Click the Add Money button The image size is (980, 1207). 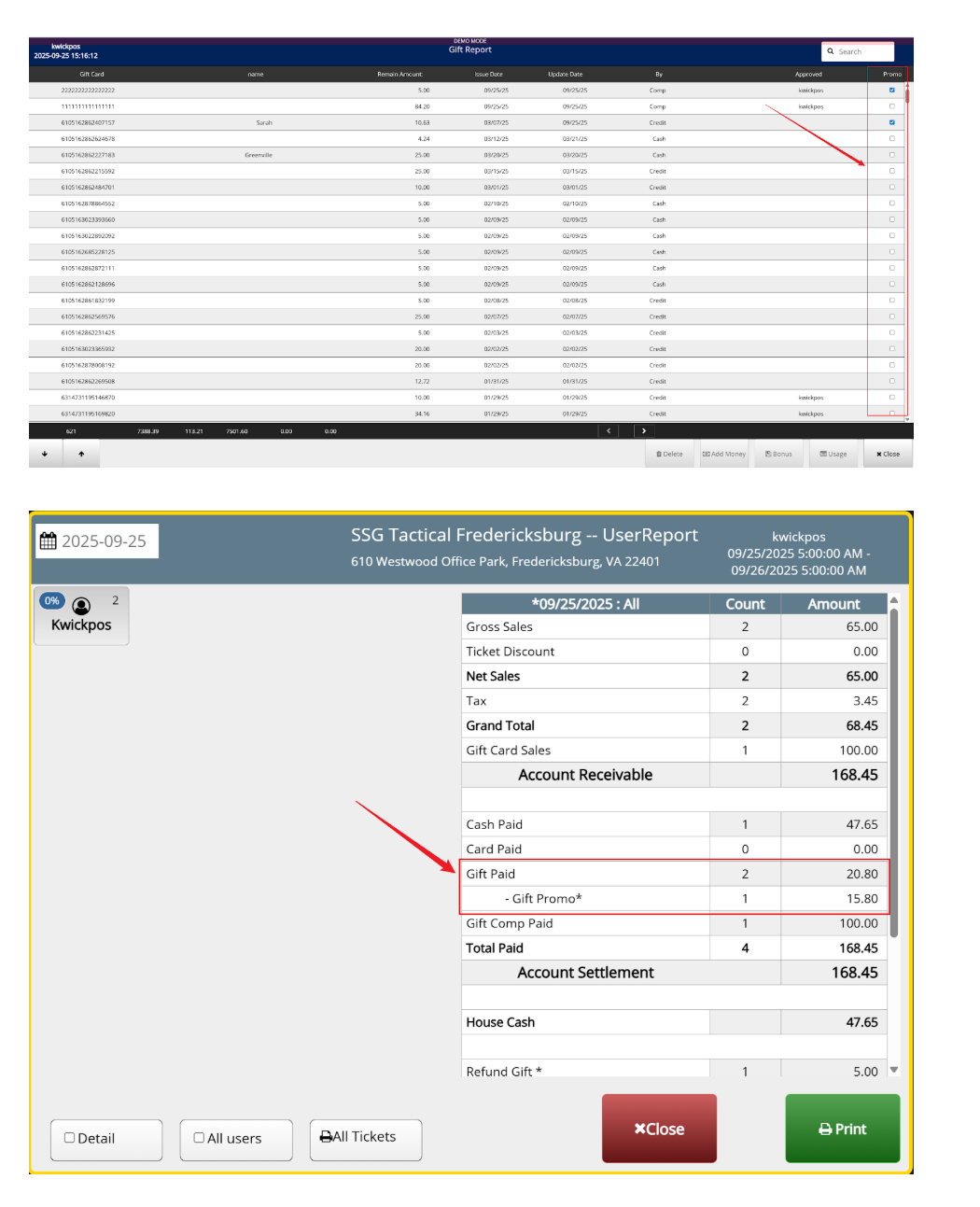pos(724,454)
